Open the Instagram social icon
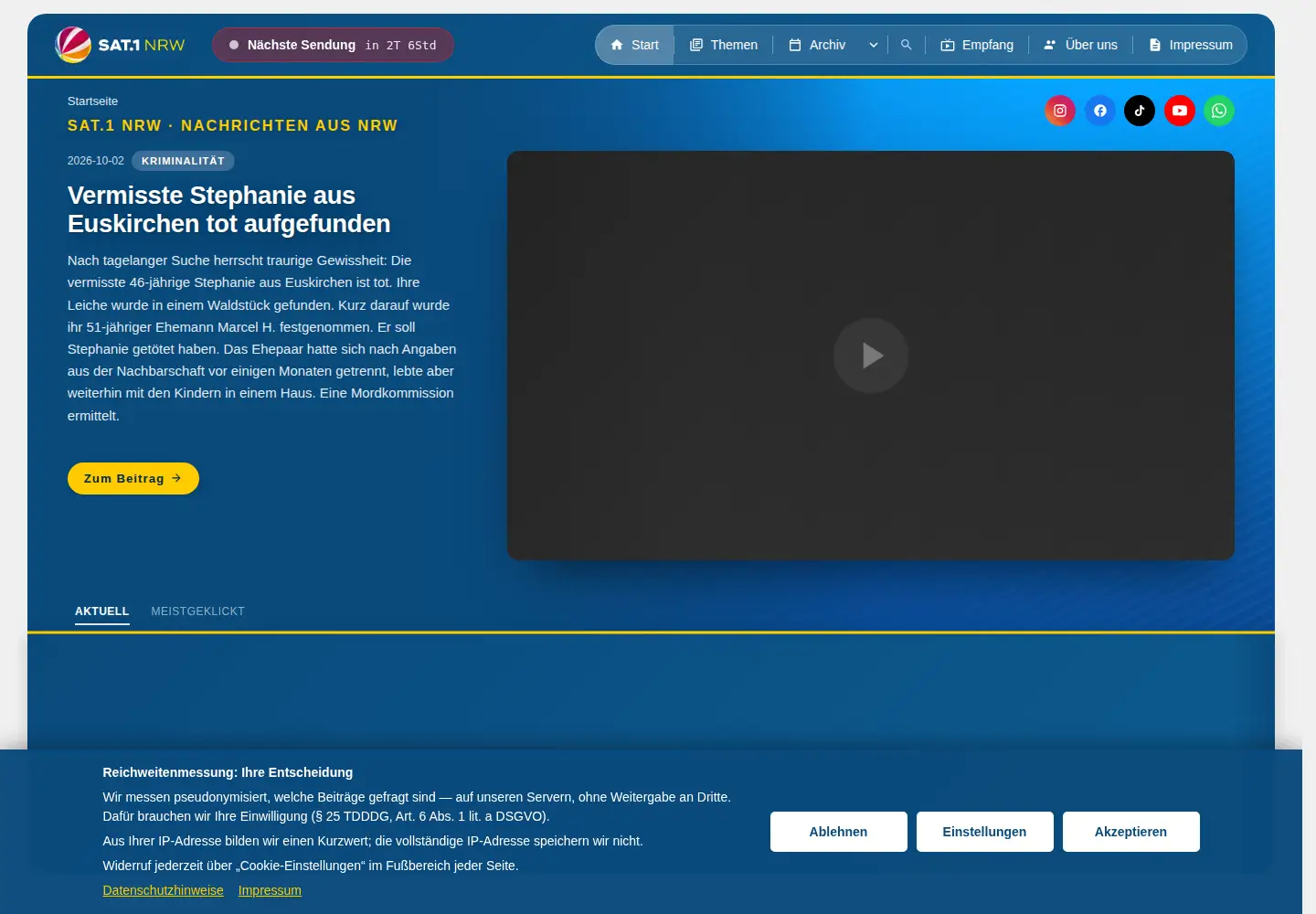This screenshot has width=1316, height=914. click(1060, 111)
